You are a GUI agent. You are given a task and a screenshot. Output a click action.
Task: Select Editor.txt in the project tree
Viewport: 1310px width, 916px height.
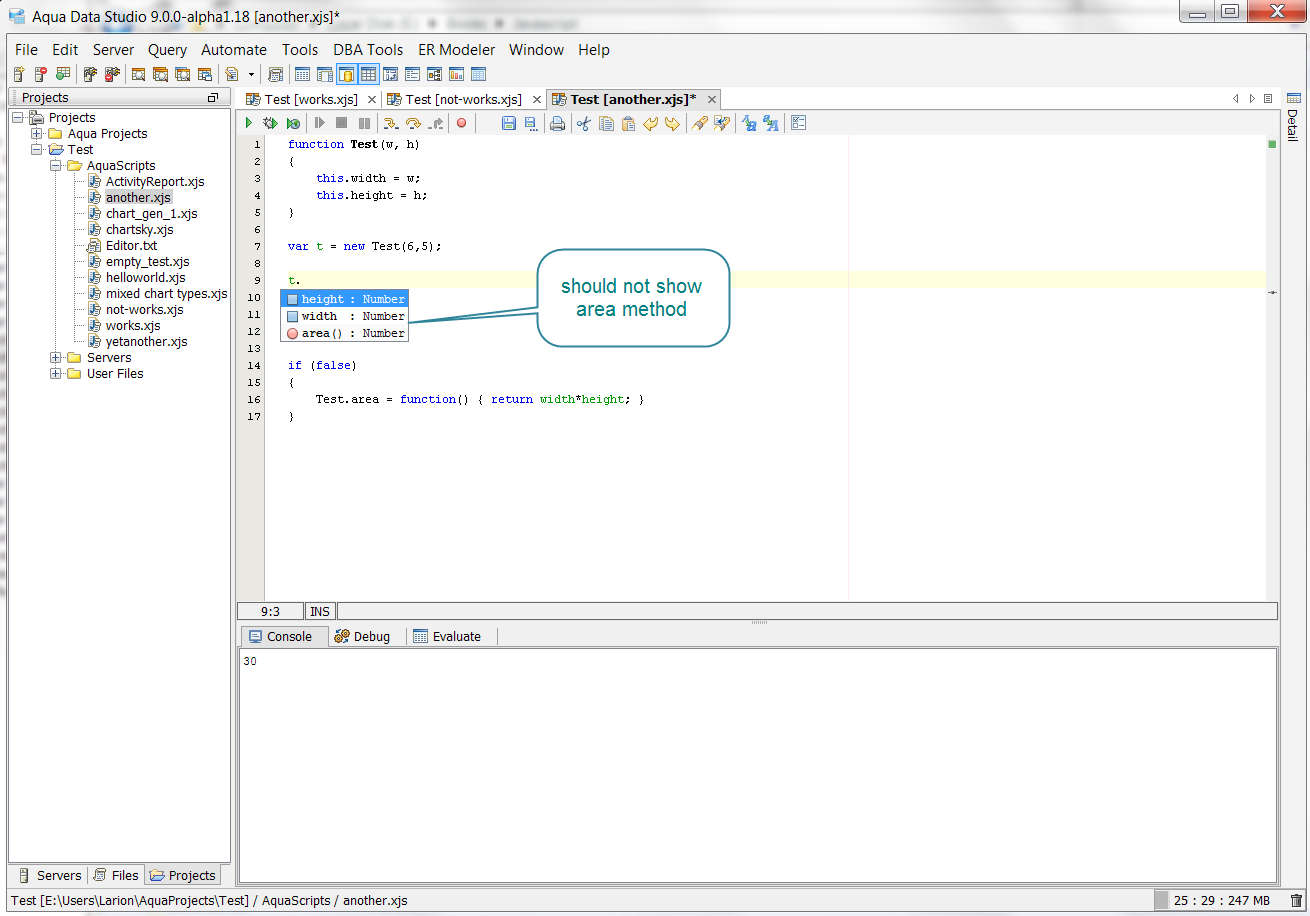tap(132, 246)
